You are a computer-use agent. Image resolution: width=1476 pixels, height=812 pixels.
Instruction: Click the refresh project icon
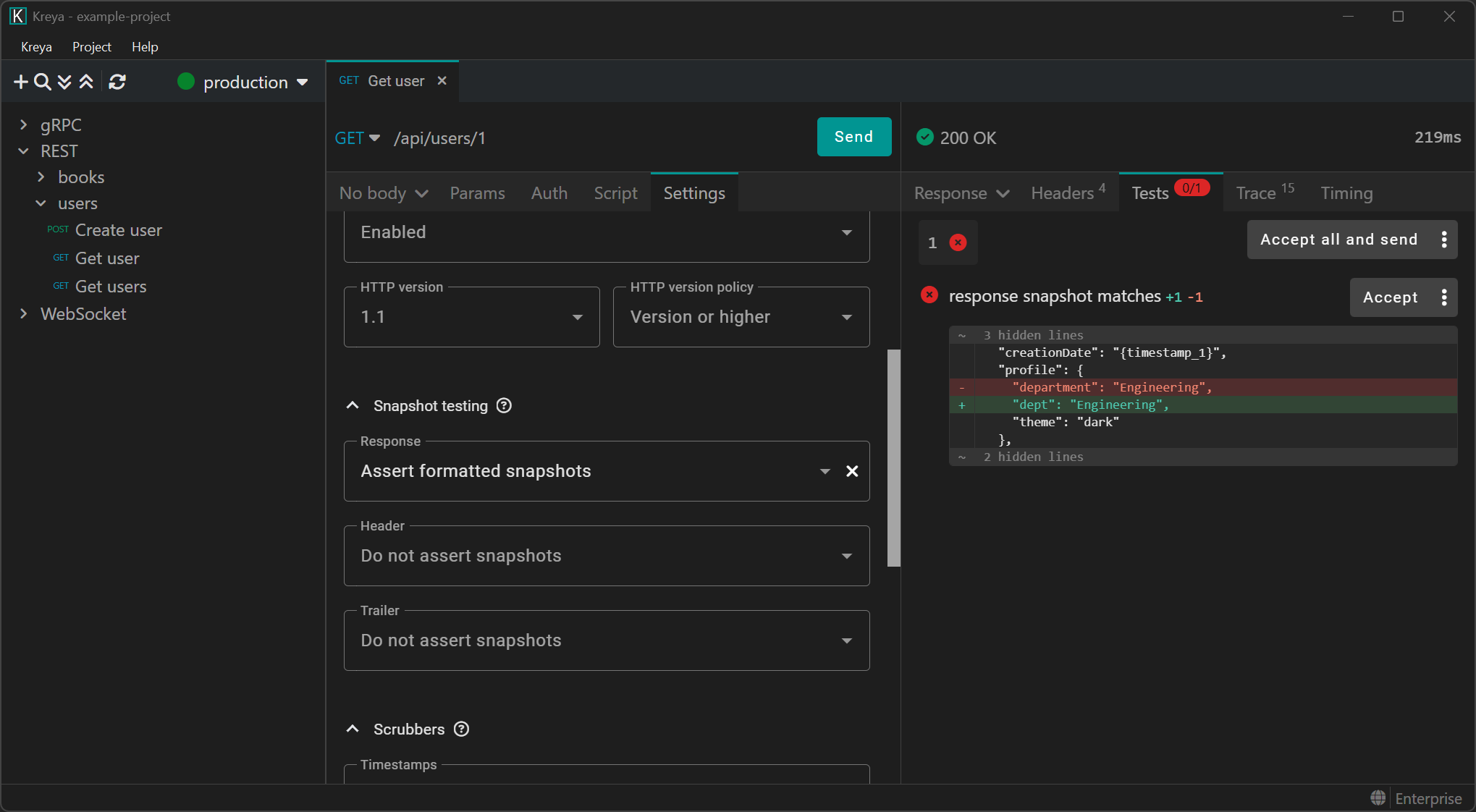tap(117, 83)
